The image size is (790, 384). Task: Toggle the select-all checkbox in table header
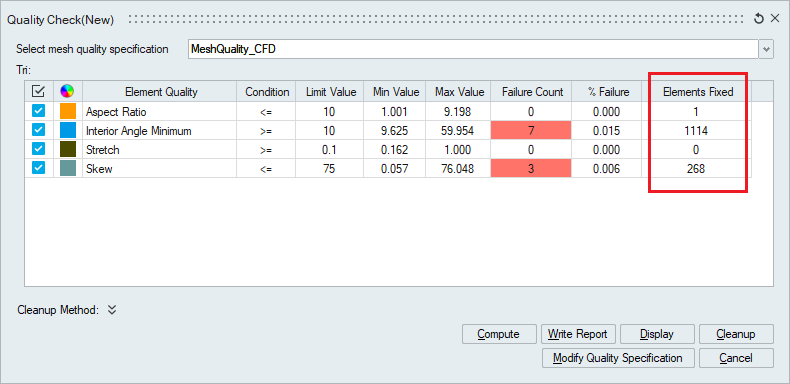pyautogui.click(x=38, y=91)
